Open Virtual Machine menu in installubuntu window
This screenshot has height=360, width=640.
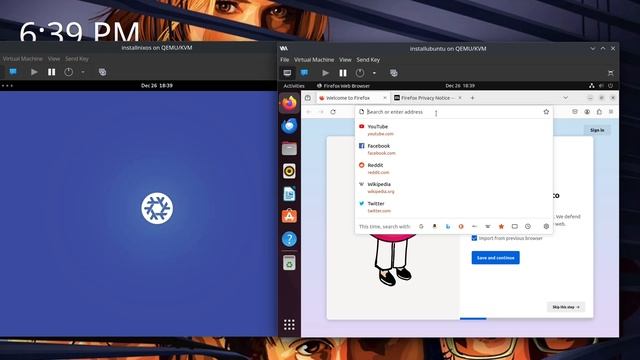coord(314,60)
